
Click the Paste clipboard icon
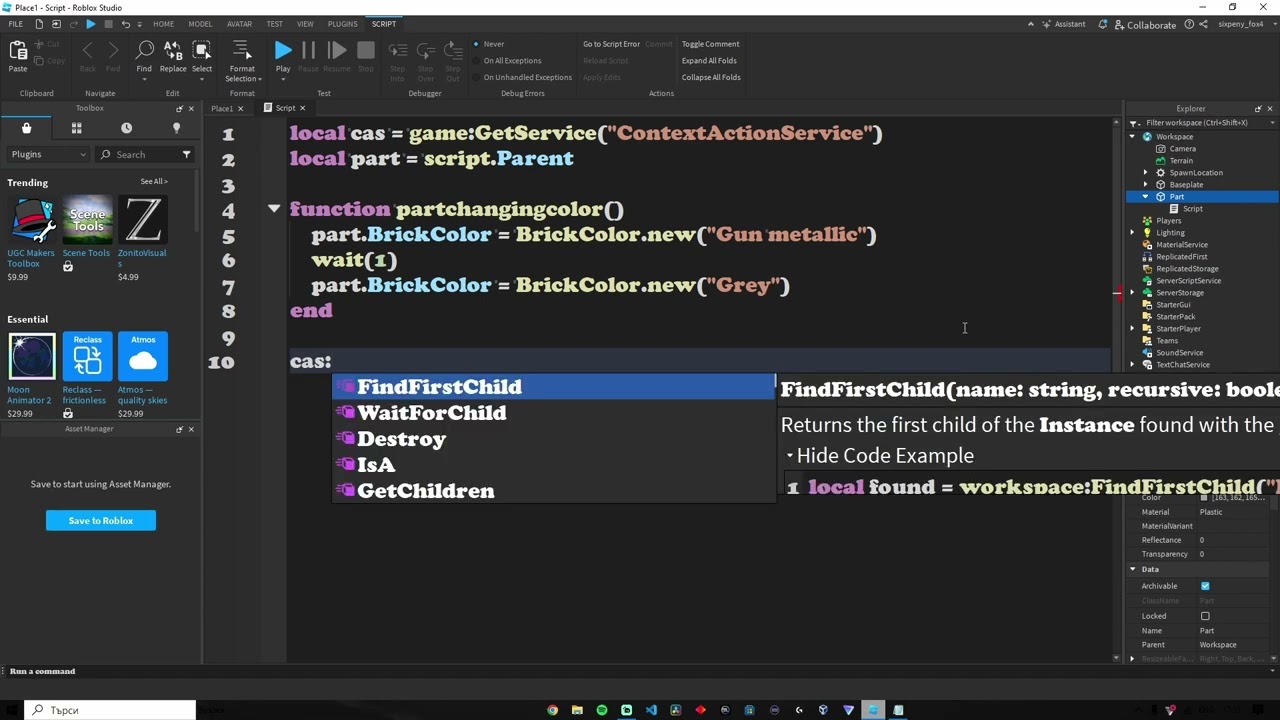(x=18, y=51)
